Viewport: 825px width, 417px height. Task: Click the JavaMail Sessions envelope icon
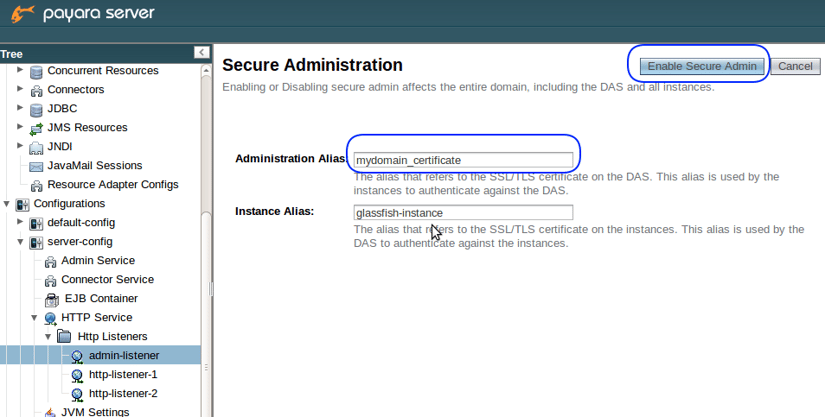click(36, 166)
